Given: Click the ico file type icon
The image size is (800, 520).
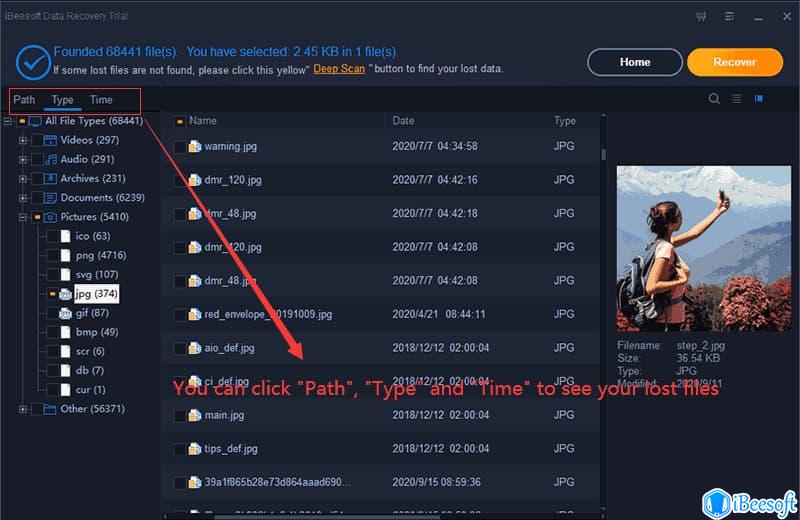Looking at the screenshot, I should [x=65, y=236].
